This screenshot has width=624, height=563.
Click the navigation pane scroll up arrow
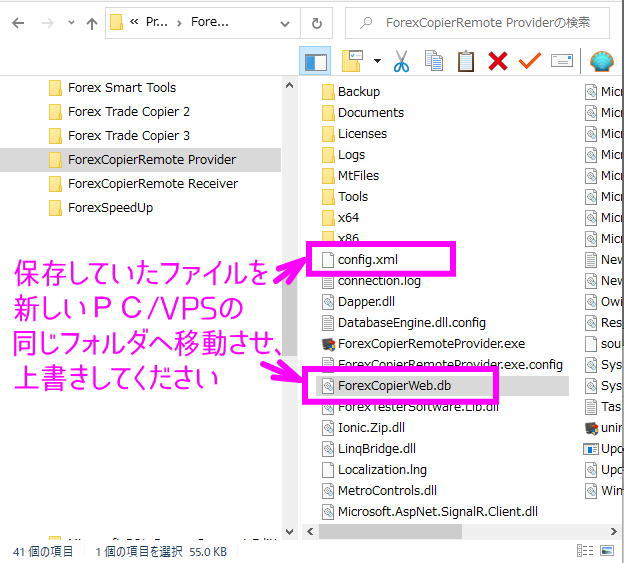click(290, 85)
